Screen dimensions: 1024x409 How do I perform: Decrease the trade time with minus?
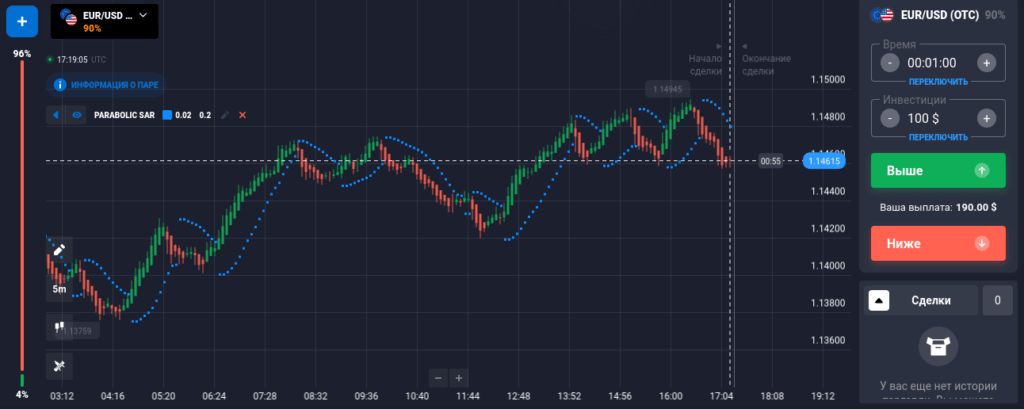click(x=890, y=63)
